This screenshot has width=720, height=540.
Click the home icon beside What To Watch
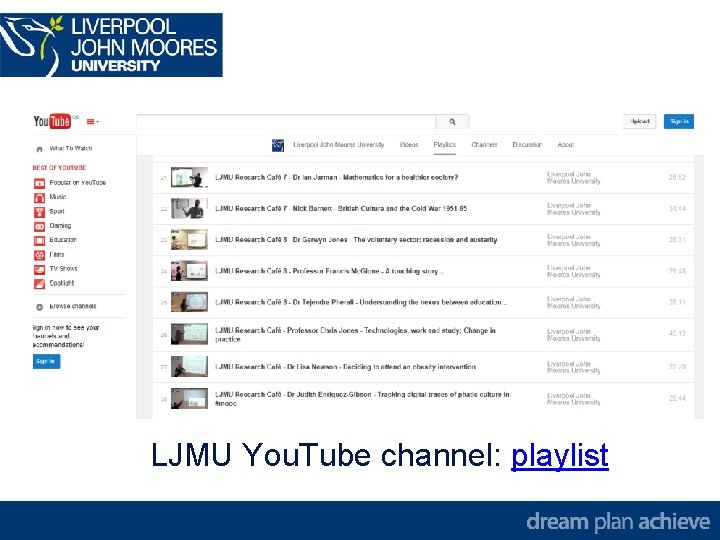click(x=39, y=149)
